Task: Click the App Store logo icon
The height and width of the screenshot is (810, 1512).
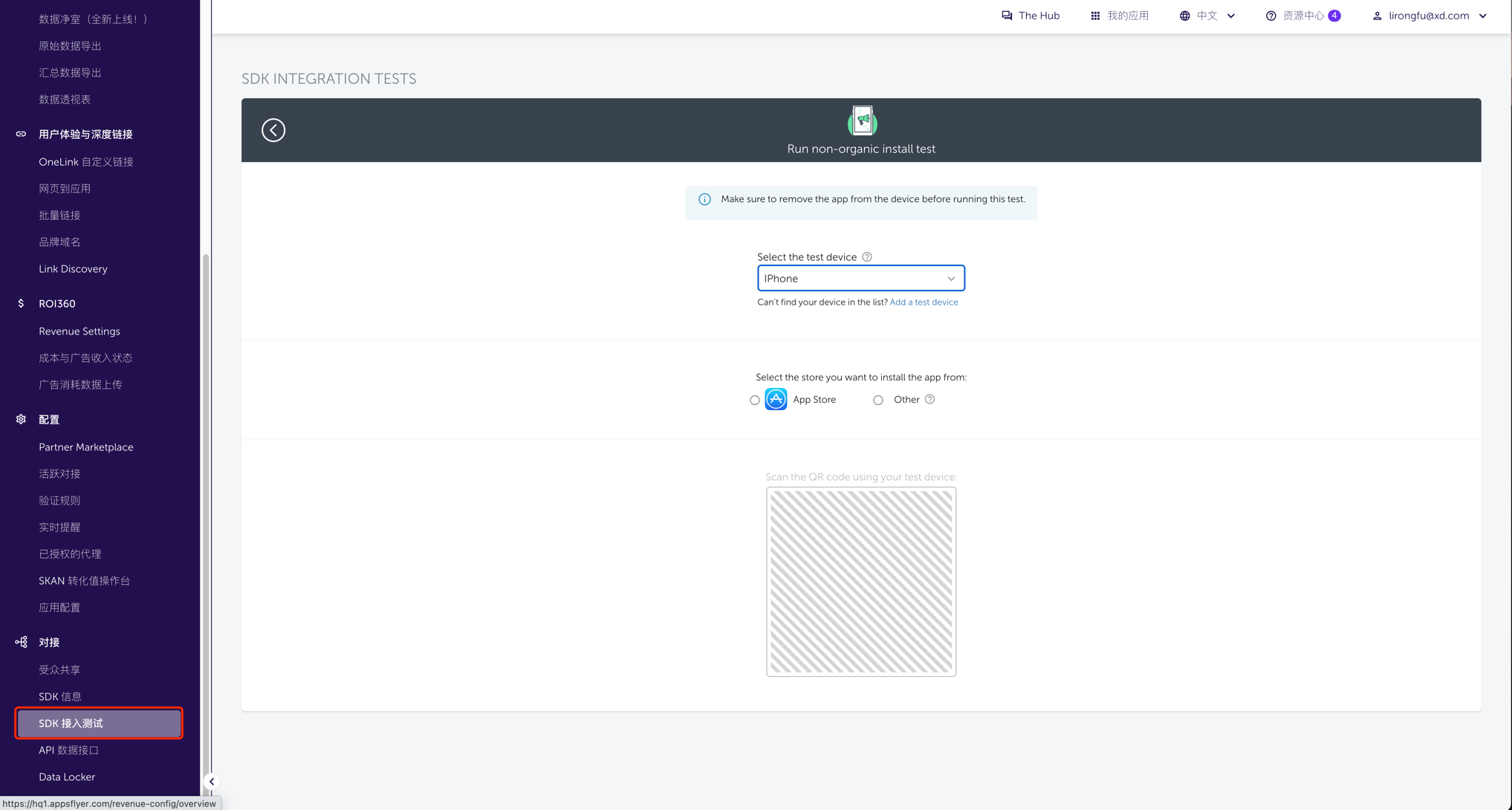Action: click(776, 400)
